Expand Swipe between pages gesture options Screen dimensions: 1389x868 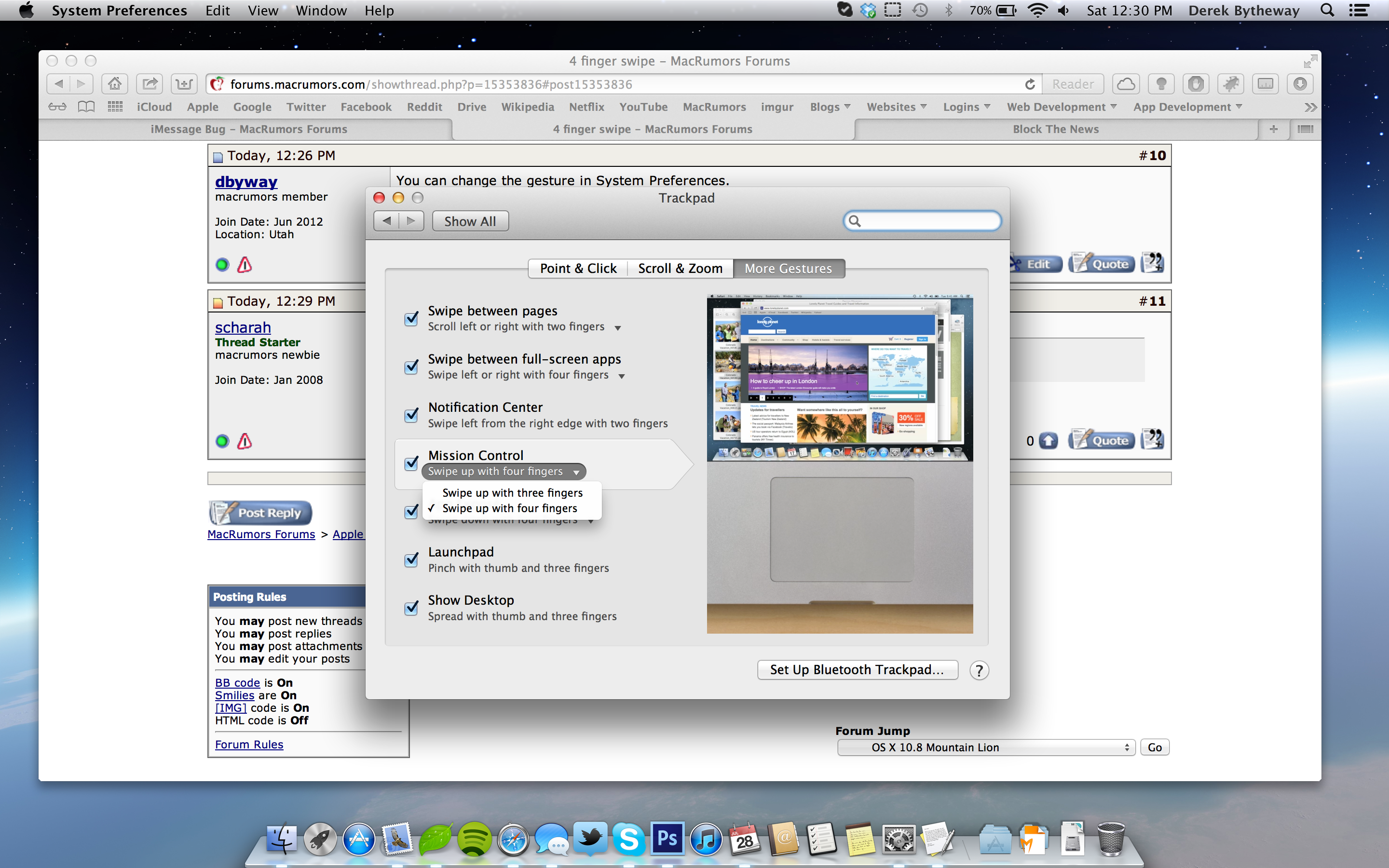click(x=618, y=328)
